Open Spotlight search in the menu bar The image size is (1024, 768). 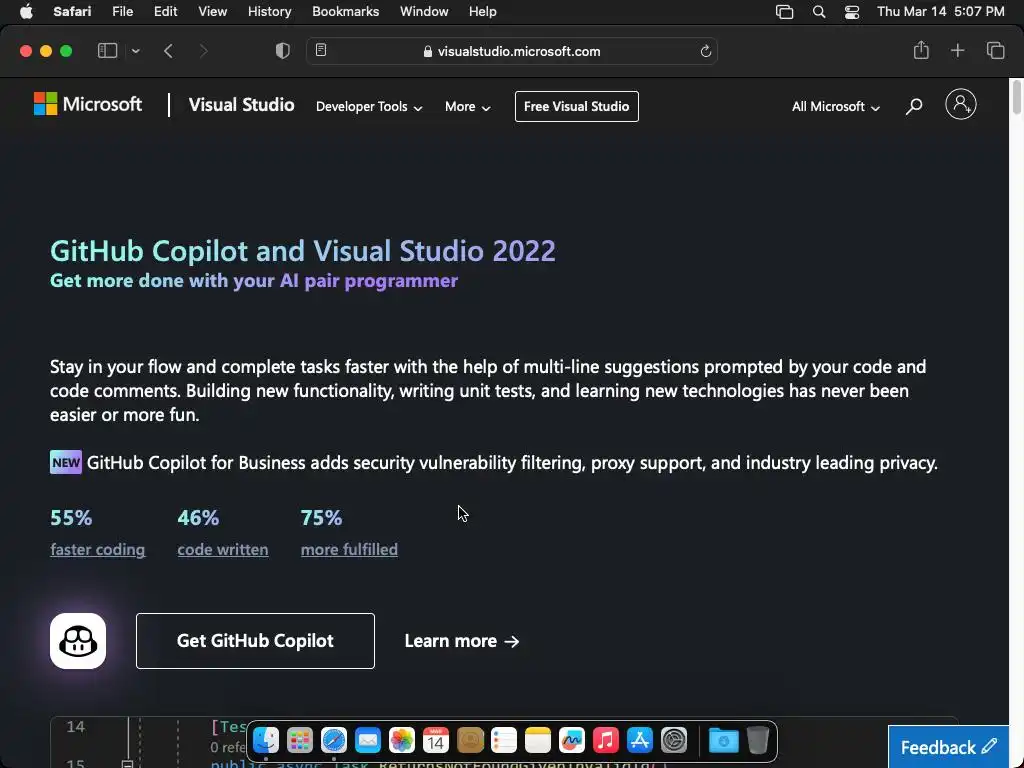[x=818, y=12]
